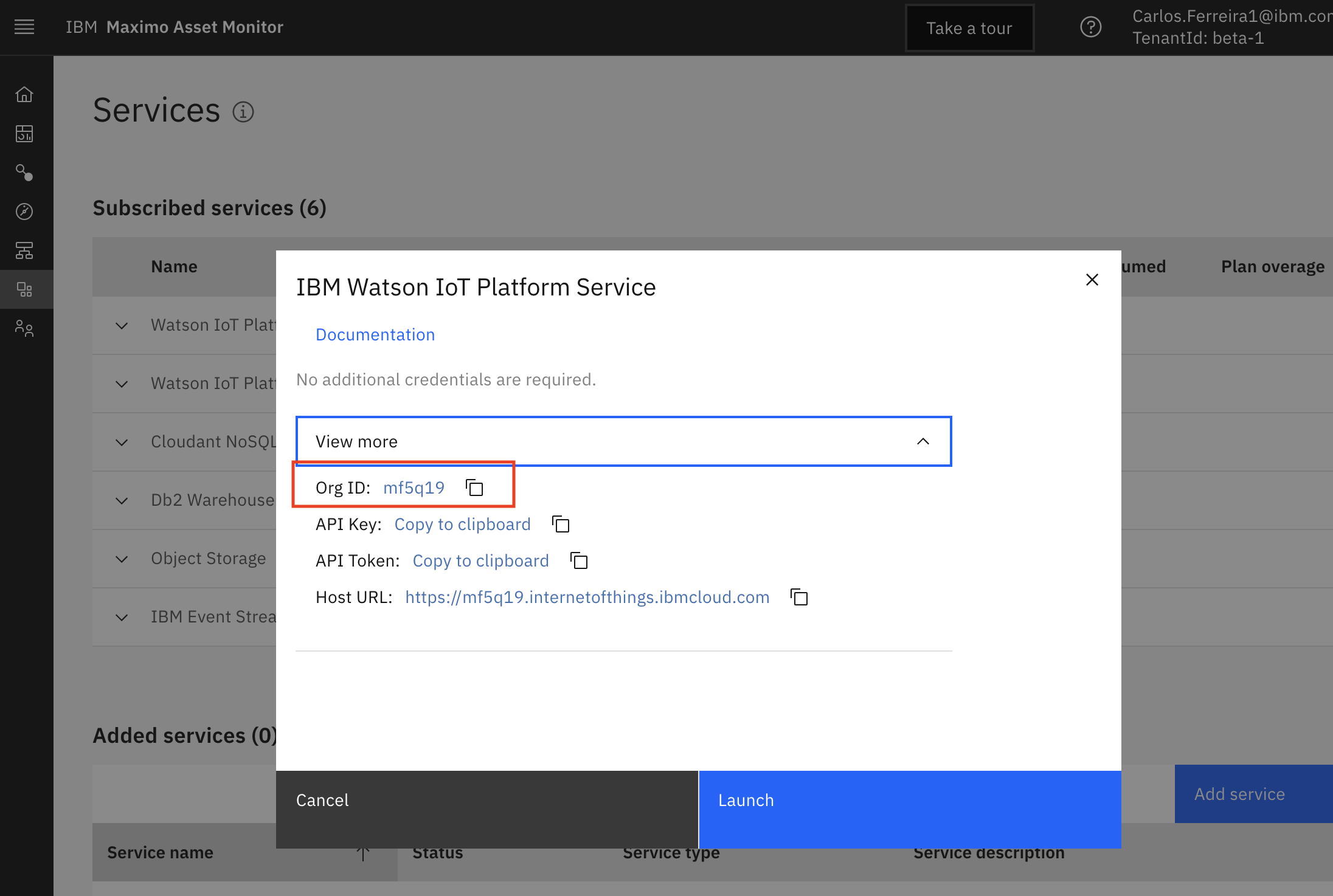Click the Name column header
This screenshot has width=1333, height=896.
(175, 266)
